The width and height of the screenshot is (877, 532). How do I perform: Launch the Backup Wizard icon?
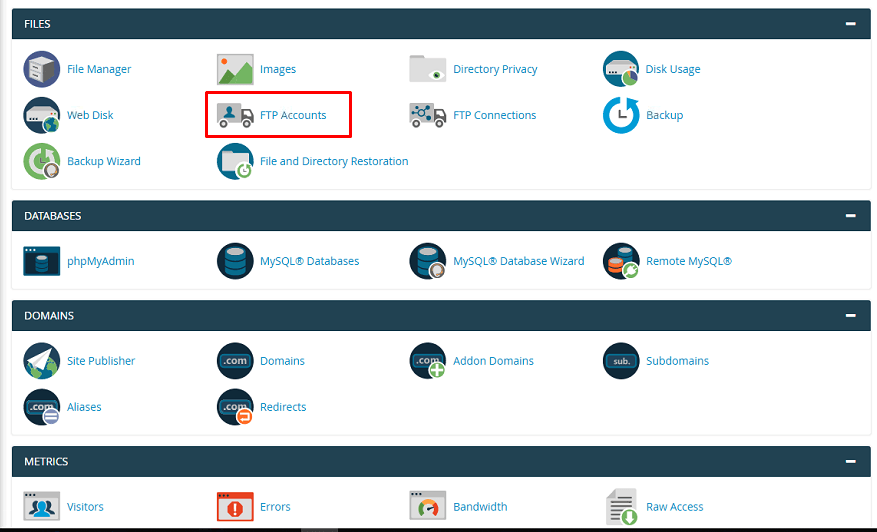point(41,161)
